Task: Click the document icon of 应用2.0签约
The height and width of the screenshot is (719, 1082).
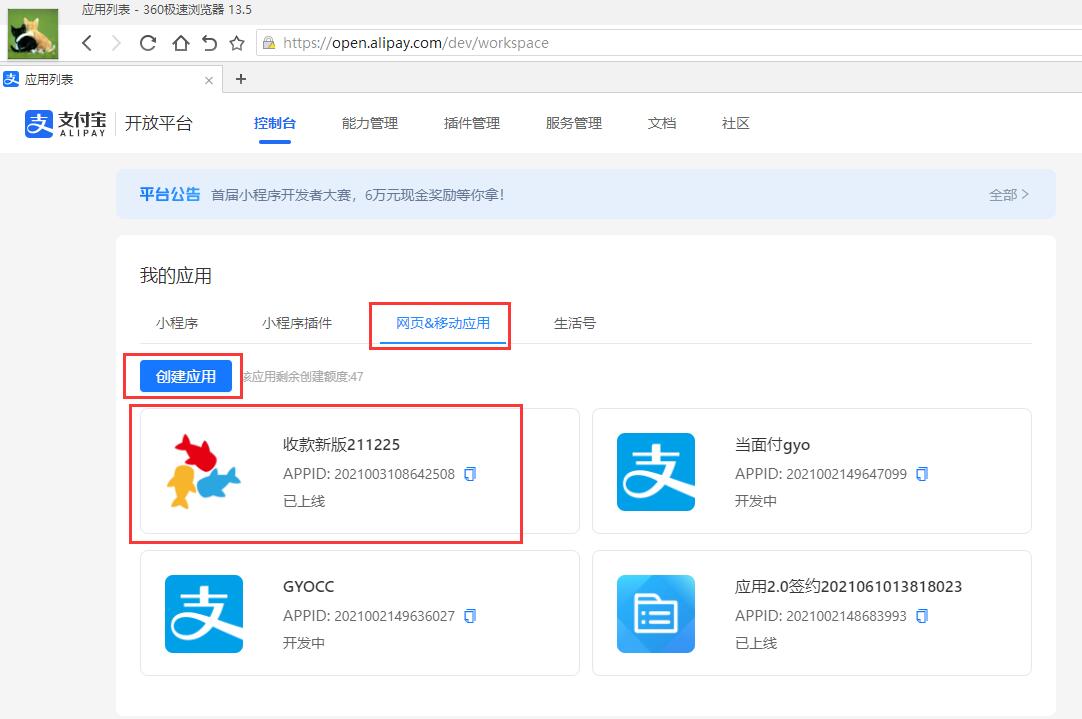Action: (x=656, y=613)
